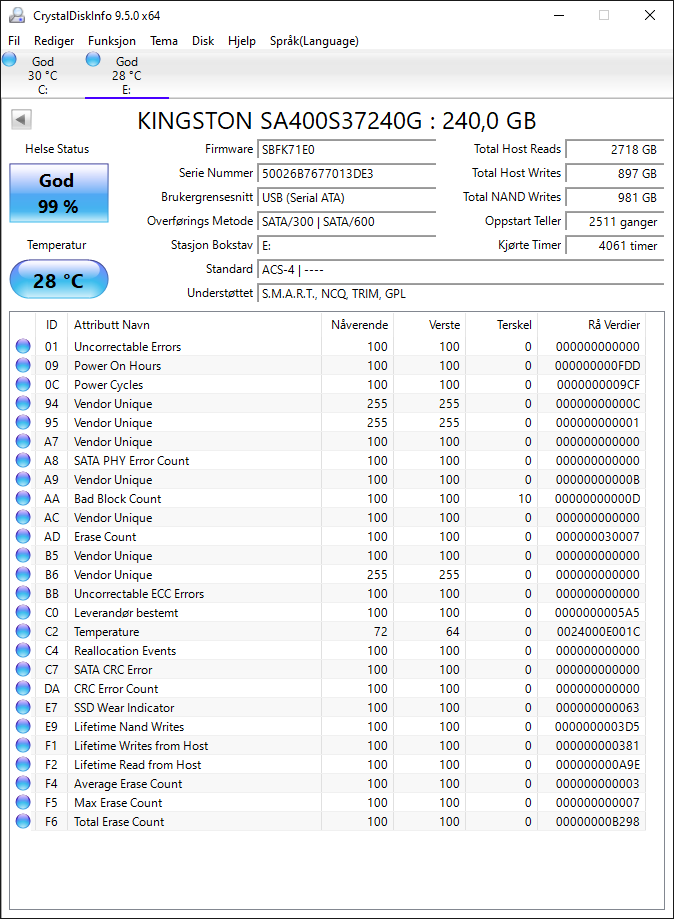
Task: Click the 28 °C temperature button
Action: 59,280
